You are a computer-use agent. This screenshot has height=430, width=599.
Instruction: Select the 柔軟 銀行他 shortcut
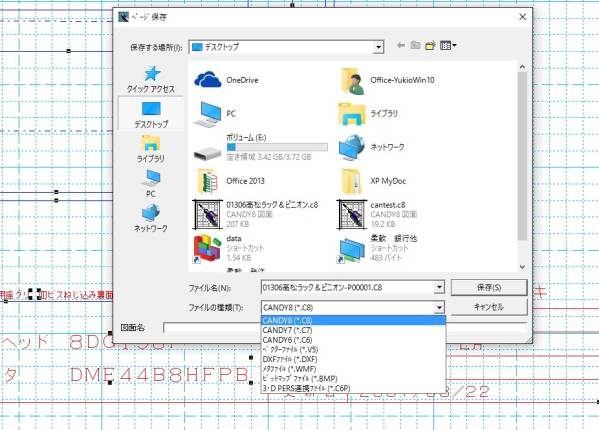pos(377,248)
